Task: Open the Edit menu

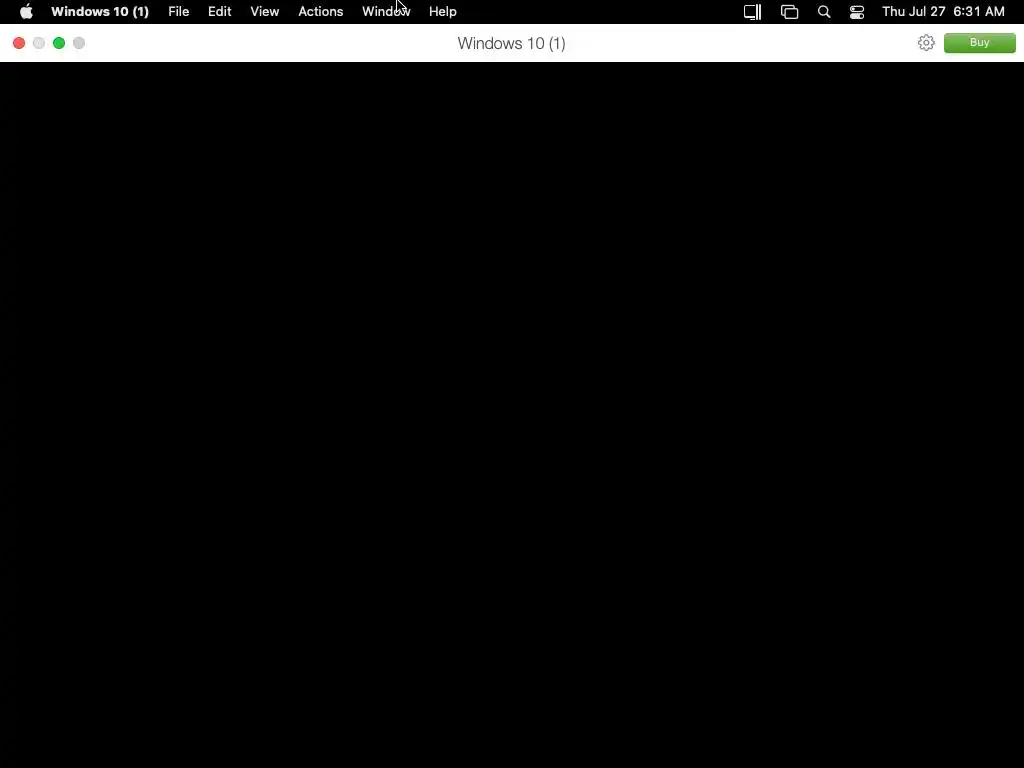Action: 219,12
